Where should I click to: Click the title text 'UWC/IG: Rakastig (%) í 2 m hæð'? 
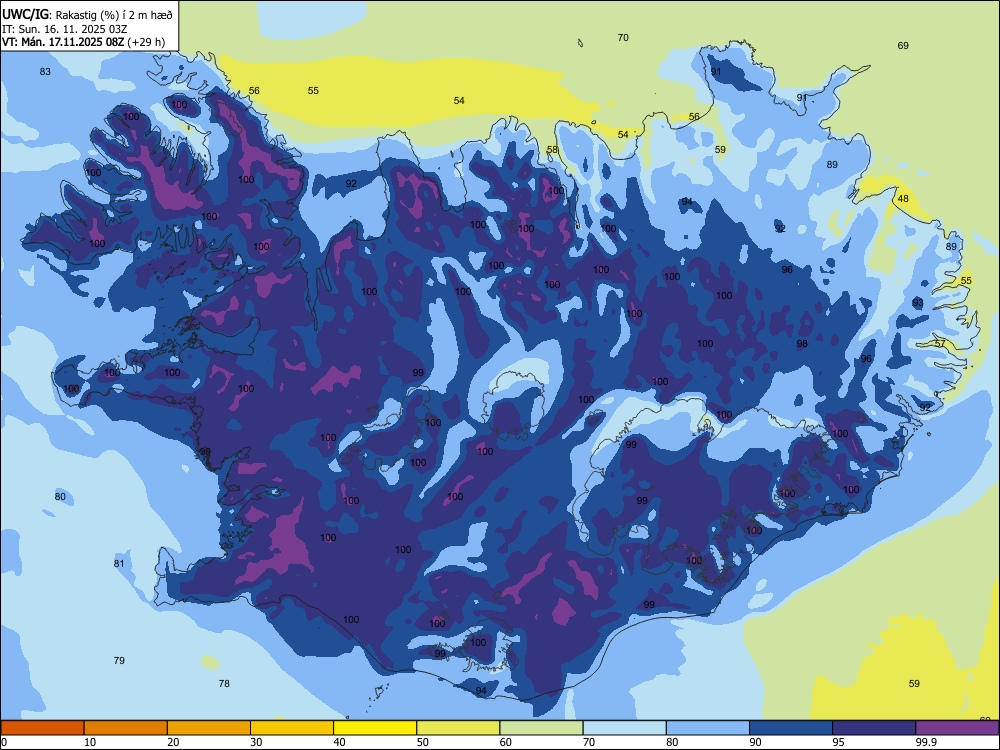coord(87,14)
